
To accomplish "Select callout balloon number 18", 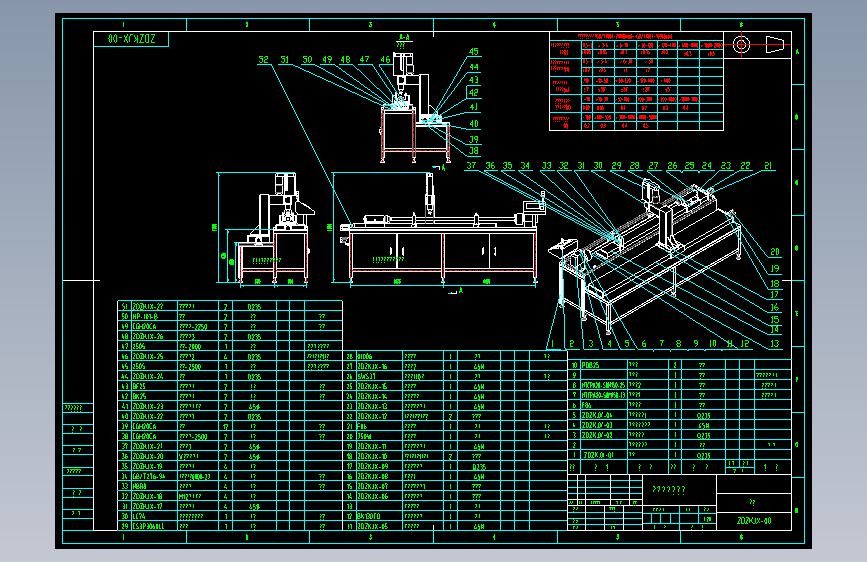I will point(775,284).
